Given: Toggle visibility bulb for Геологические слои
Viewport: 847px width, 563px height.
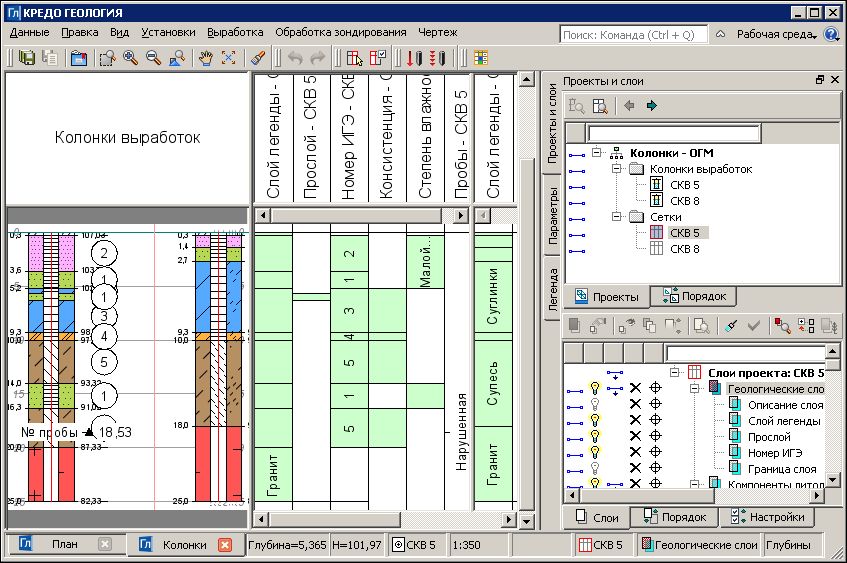Looking at the screenshot, I should tap(595, 388).
